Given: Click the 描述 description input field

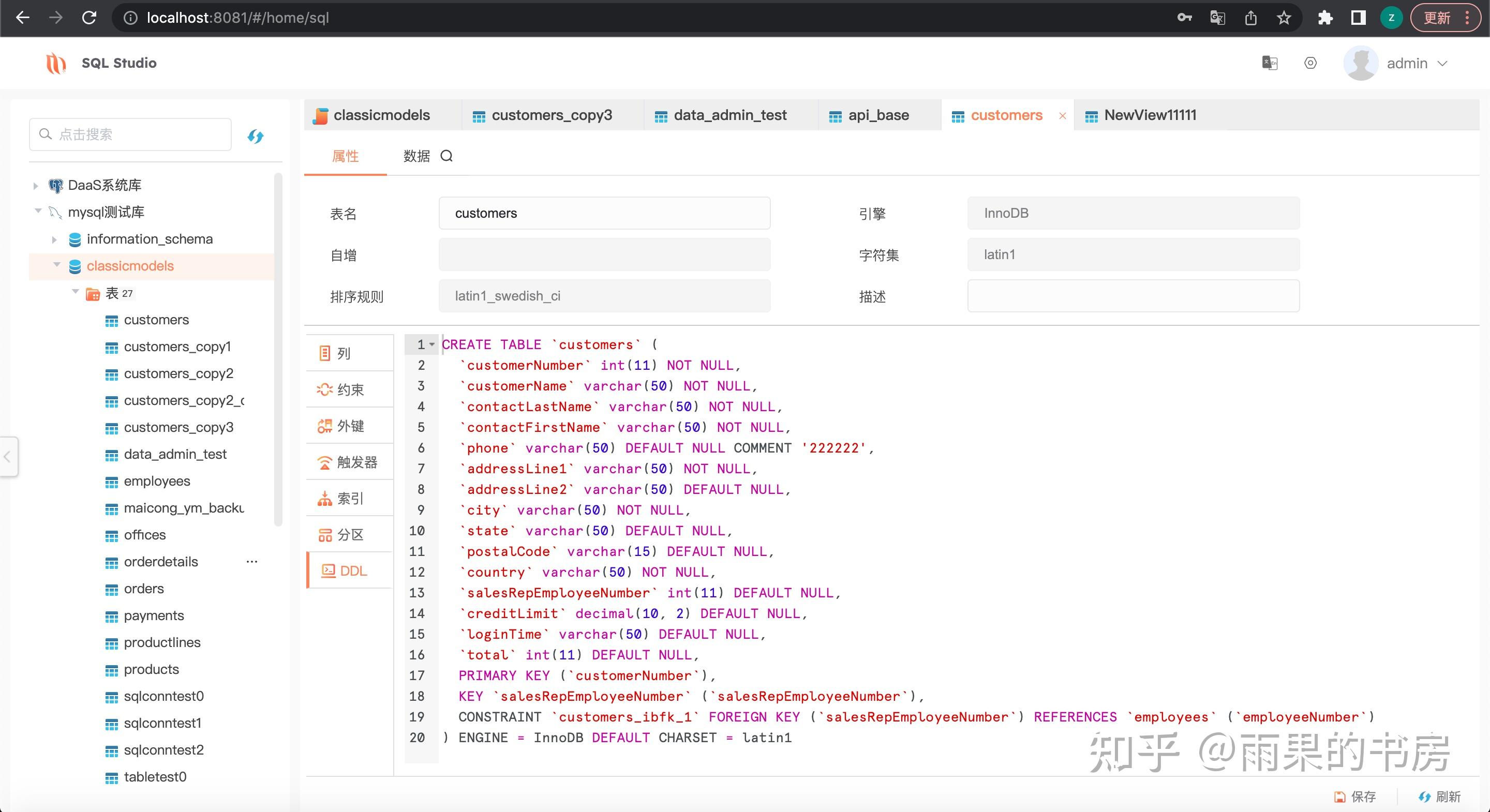Looking at the screenshot, I should click(1133, 296).
